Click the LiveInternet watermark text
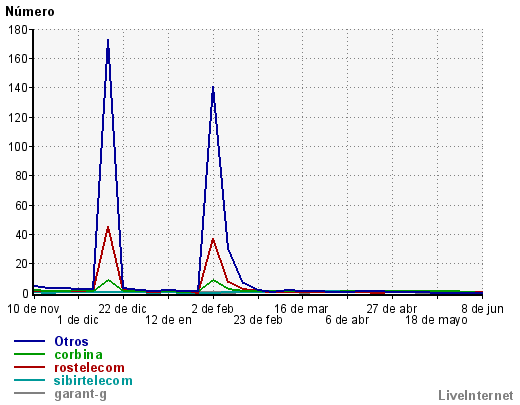Screen dimensions: 520x405 476,396
